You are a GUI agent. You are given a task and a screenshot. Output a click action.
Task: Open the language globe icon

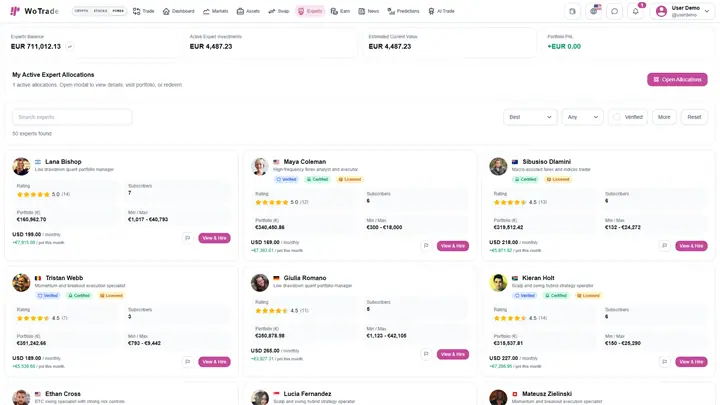coord(594,11)
